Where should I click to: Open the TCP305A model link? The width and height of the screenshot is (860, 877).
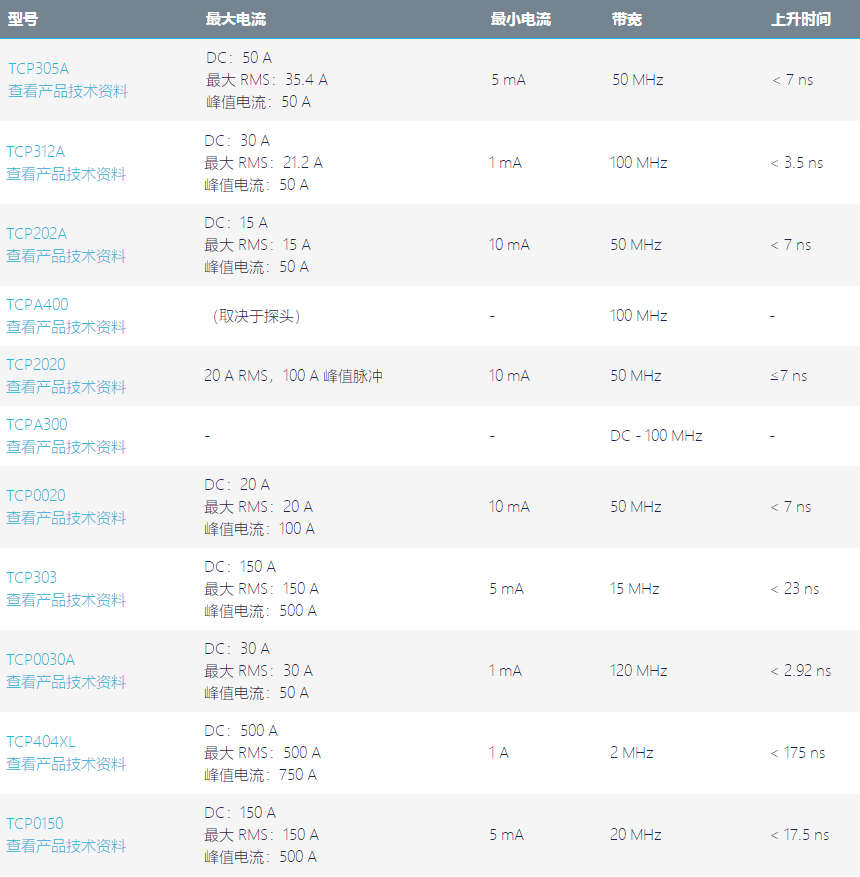point(39,69)
